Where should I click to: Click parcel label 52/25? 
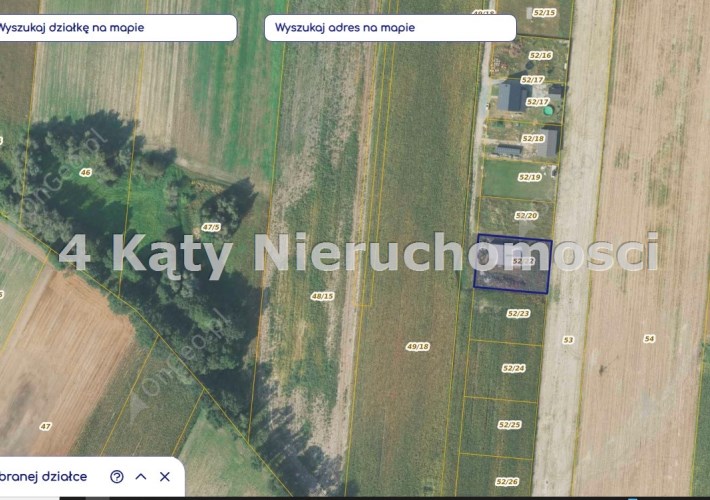[509, 425]
